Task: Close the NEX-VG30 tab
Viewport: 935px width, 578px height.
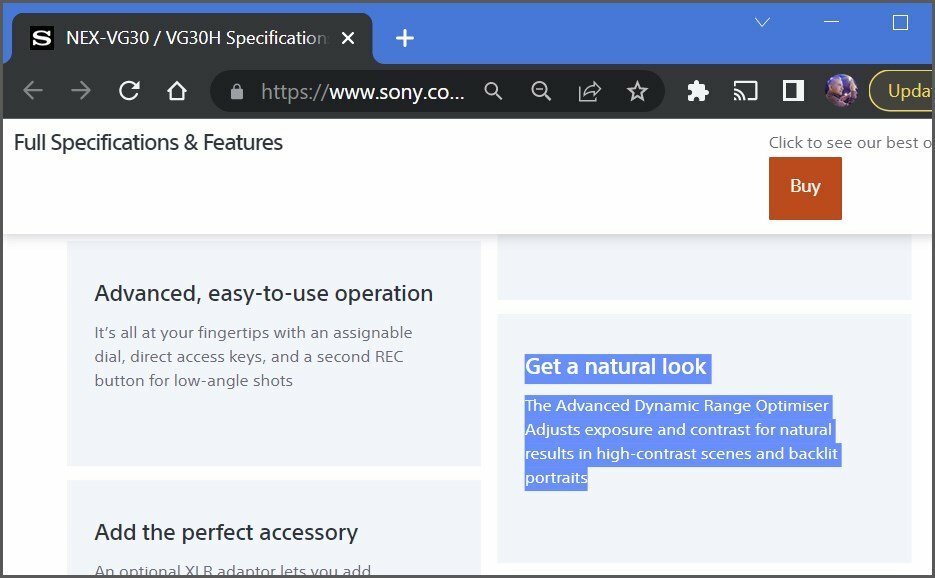Action: [348, 38]
